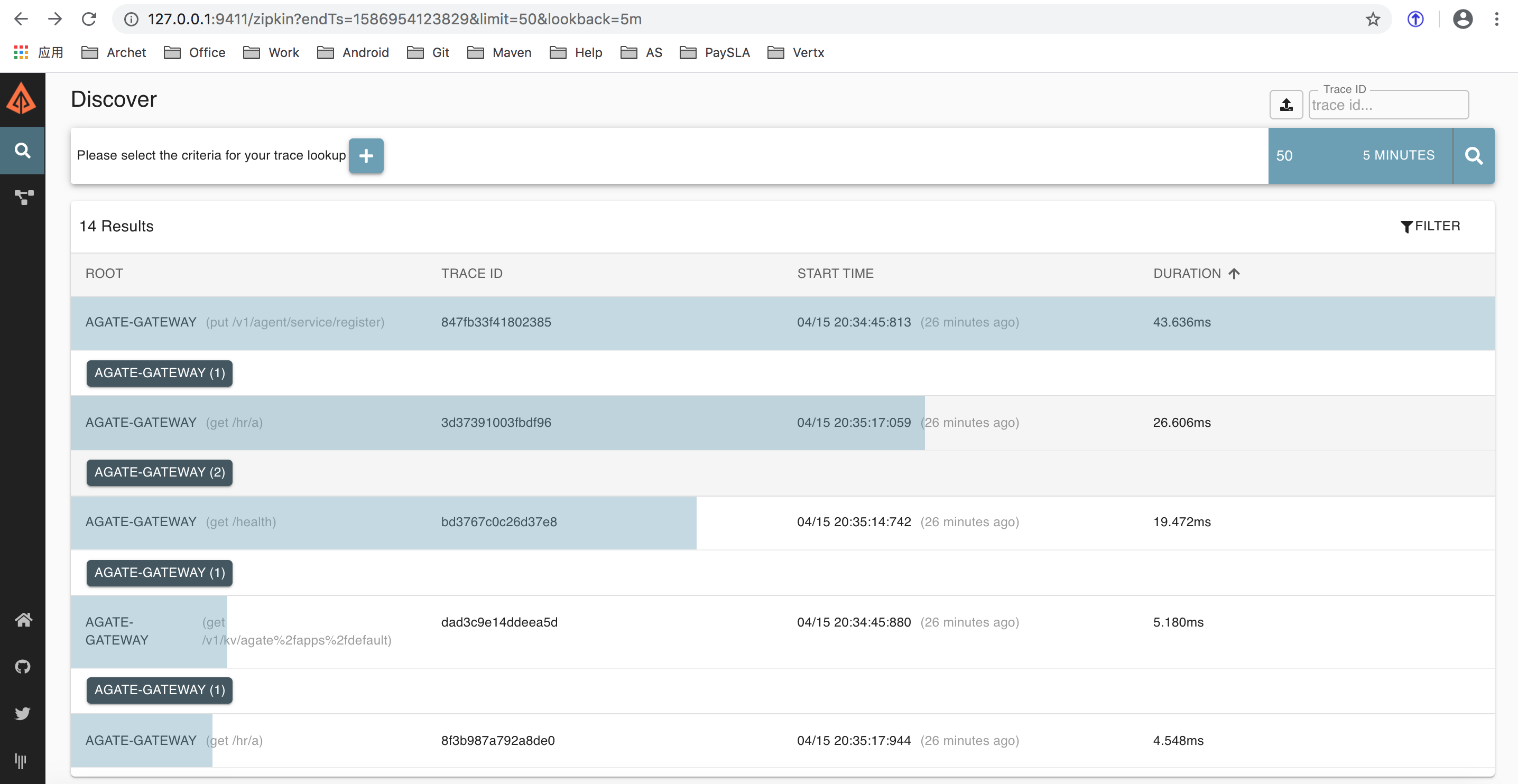This screenshot has width=1518, height=784.
Task: View site information icon in address bar
Action: 132,19
